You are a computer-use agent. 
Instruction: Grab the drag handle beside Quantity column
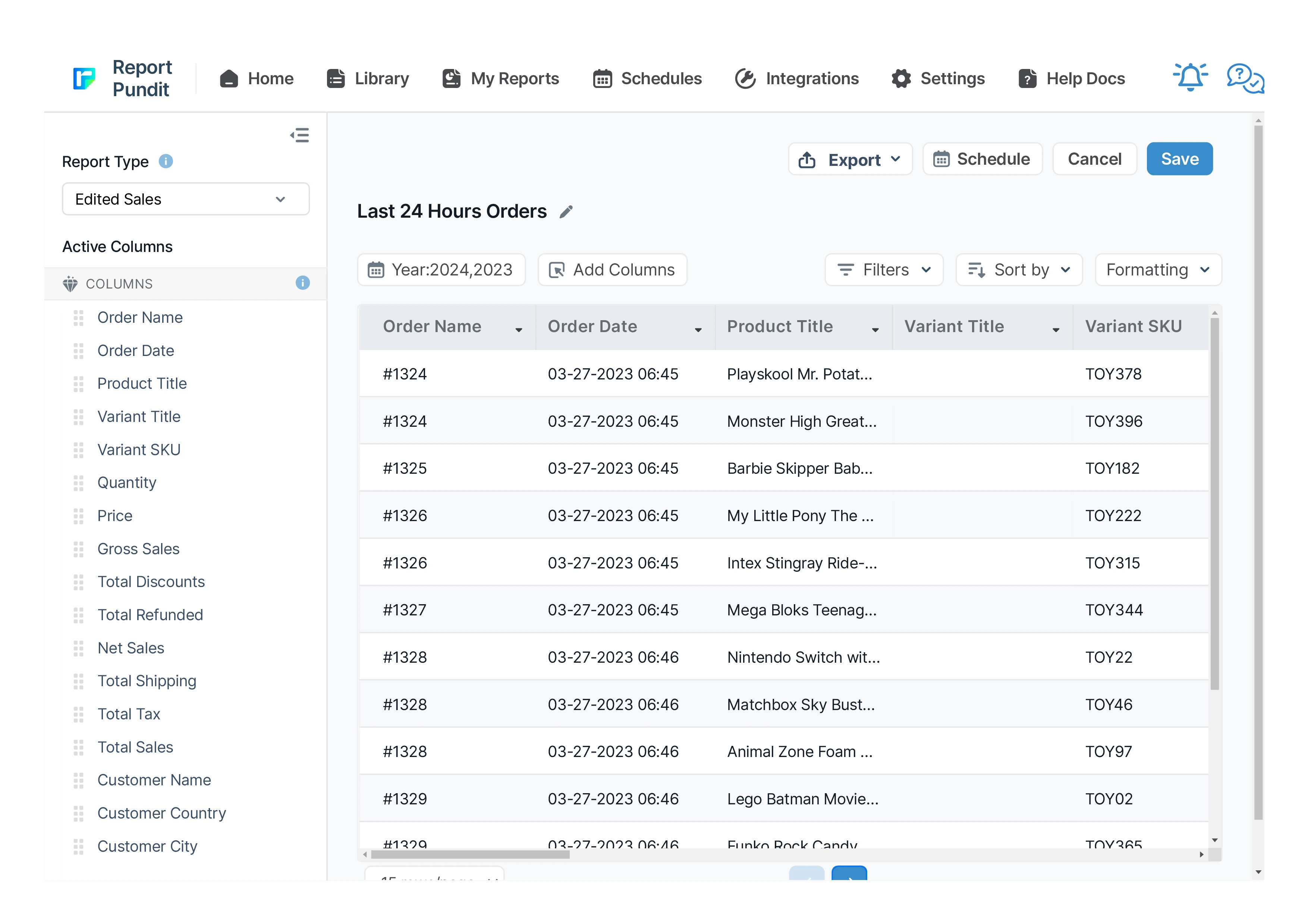coord(79,483)
